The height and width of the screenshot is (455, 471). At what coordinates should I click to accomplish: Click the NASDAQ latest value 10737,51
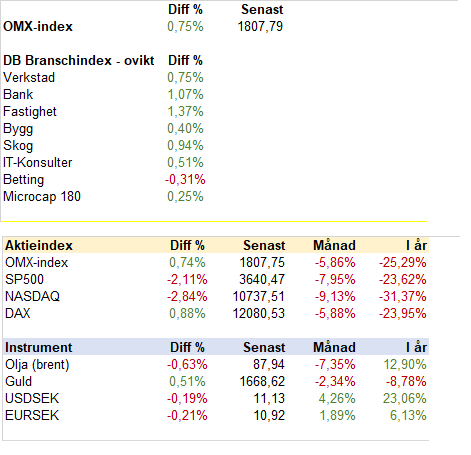coord(259,297)
